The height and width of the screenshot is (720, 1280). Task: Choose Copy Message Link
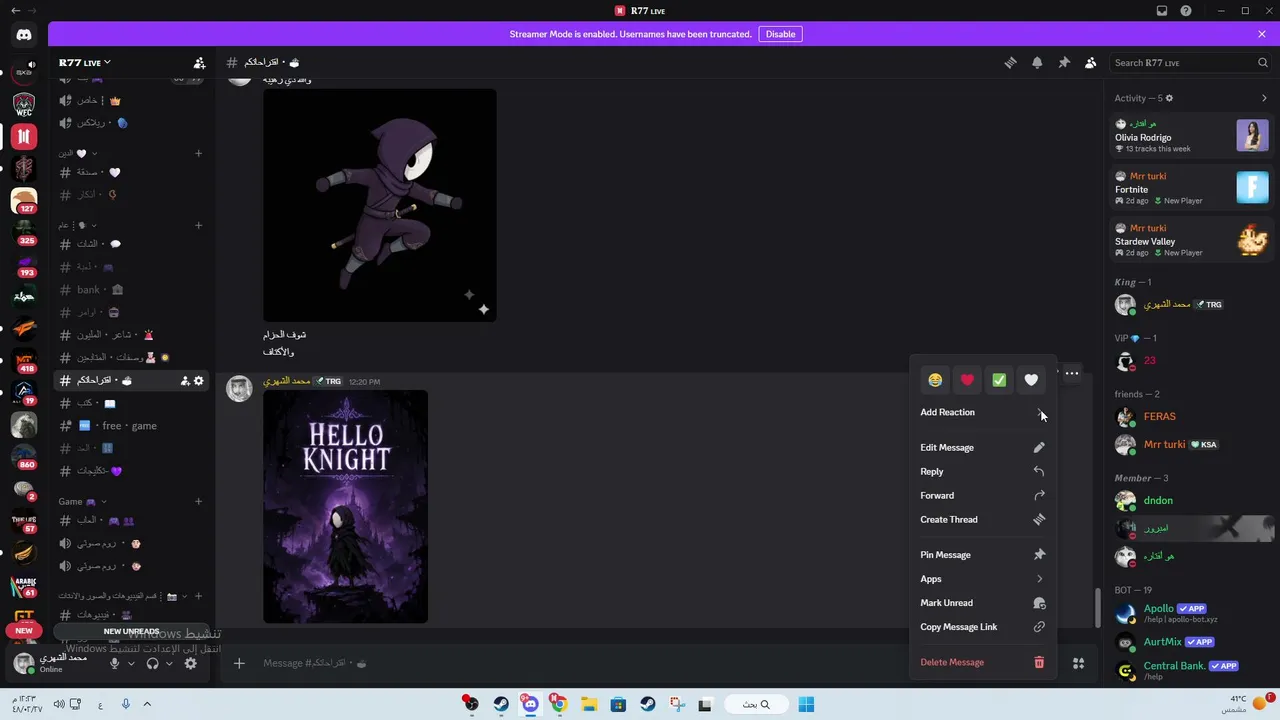982,627
